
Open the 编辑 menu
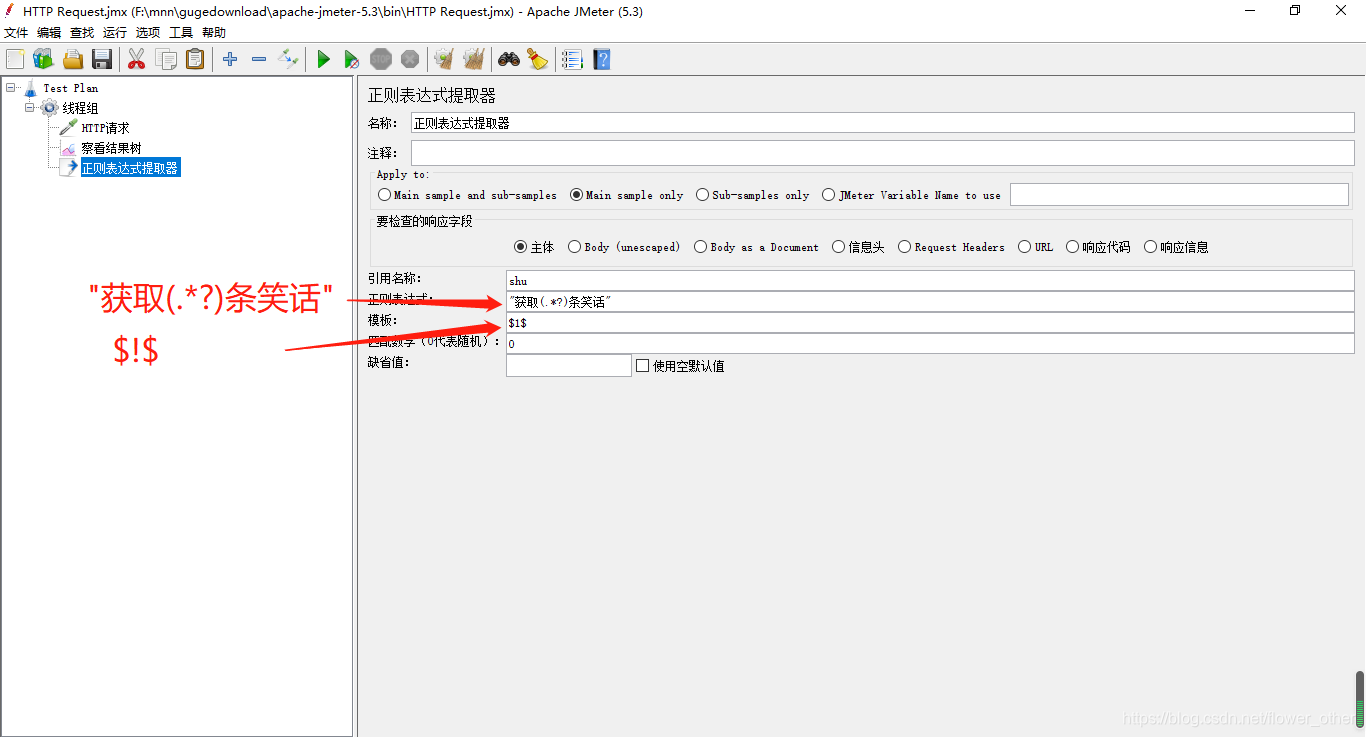(x=49, y=32)
